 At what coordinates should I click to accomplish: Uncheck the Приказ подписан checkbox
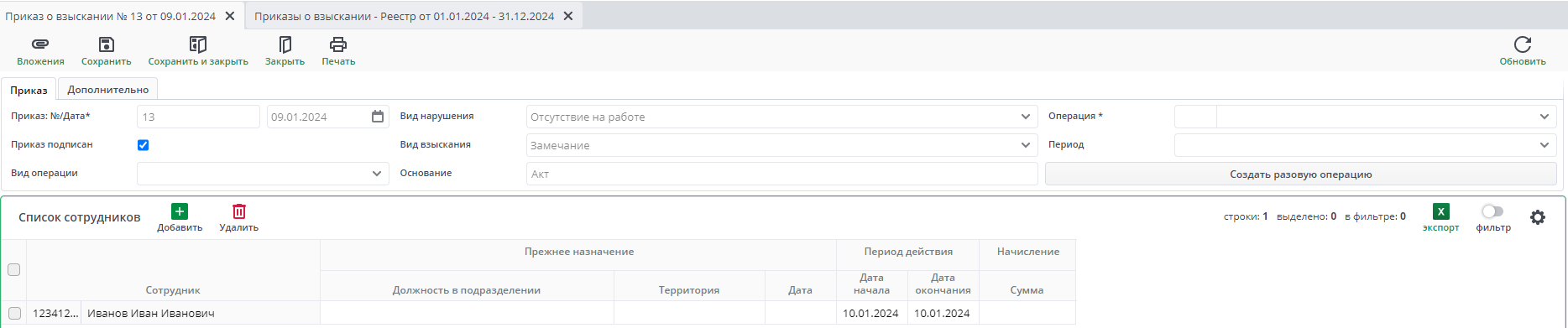(x=143, y=145)
